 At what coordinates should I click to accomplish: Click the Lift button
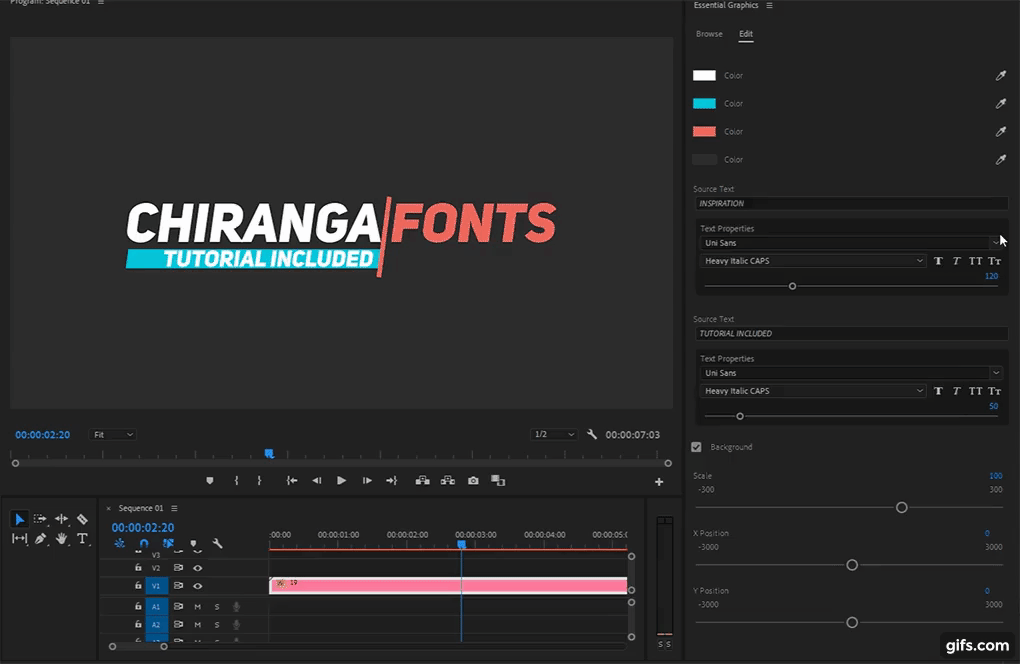(422, 481)
